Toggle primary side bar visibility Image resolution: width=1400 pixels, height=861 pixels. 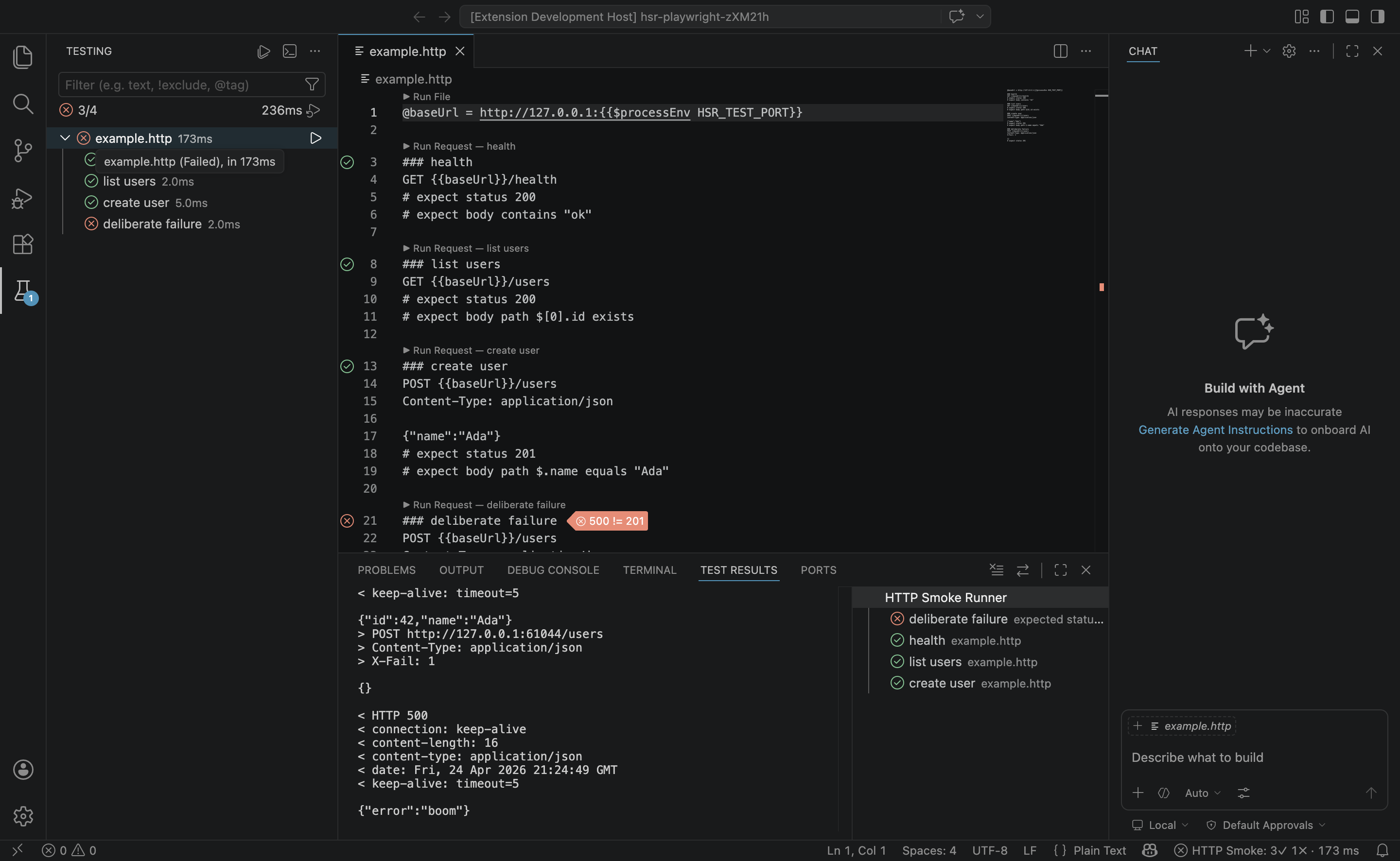(1327, 17)
